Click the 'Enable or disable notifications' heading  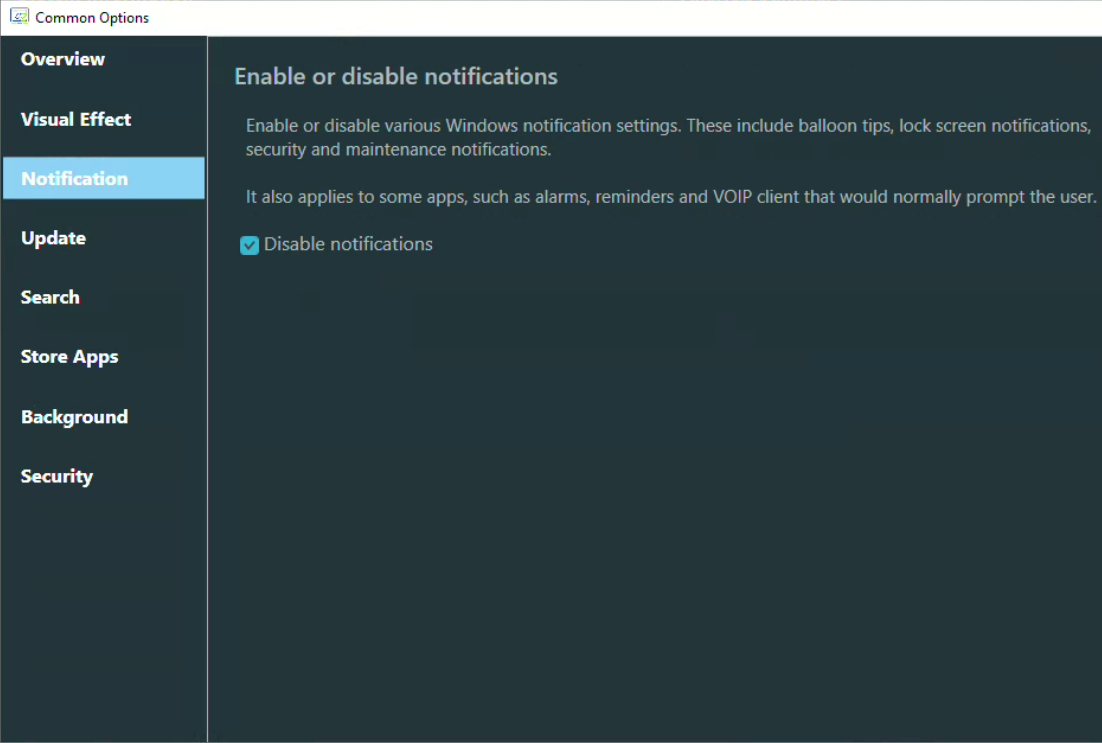396,76
